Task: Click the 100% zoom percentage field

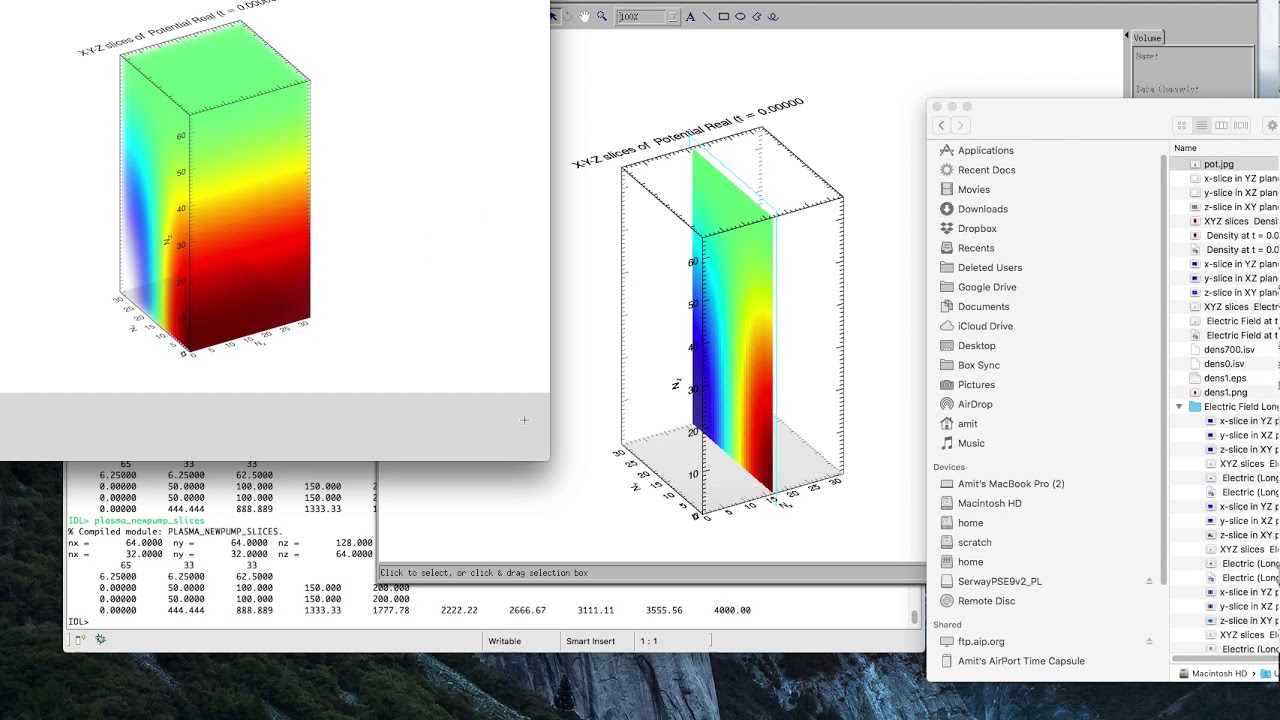Action: [642, 17]
